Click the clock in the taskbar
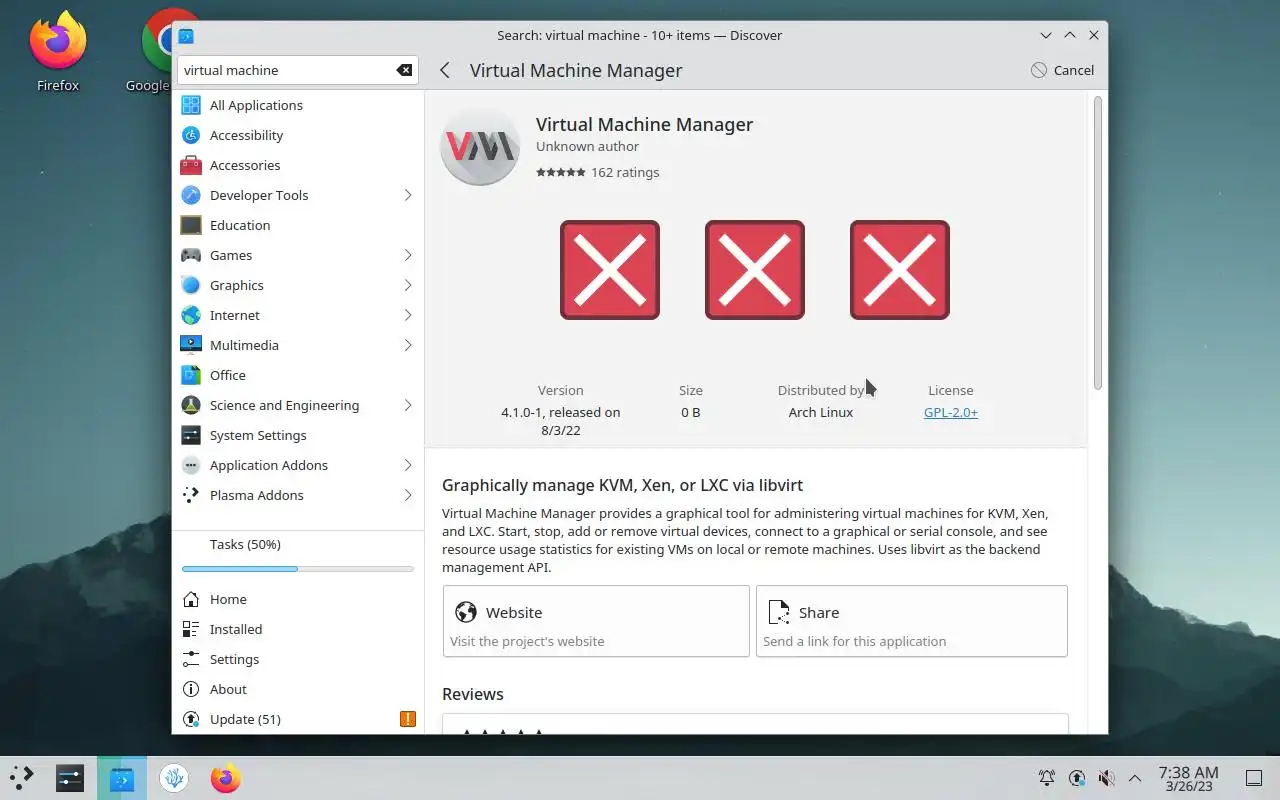The width and height of the screenshot is (1280, 800). [1188, 778]
